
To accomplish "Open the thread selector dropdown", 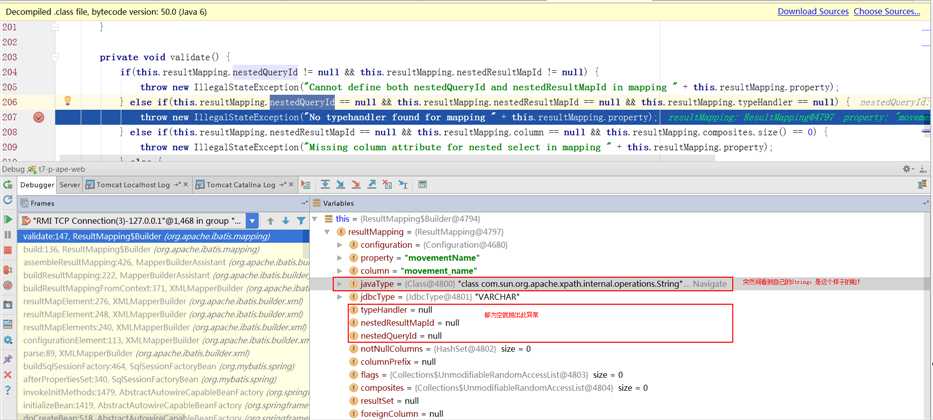I will 252,221.
